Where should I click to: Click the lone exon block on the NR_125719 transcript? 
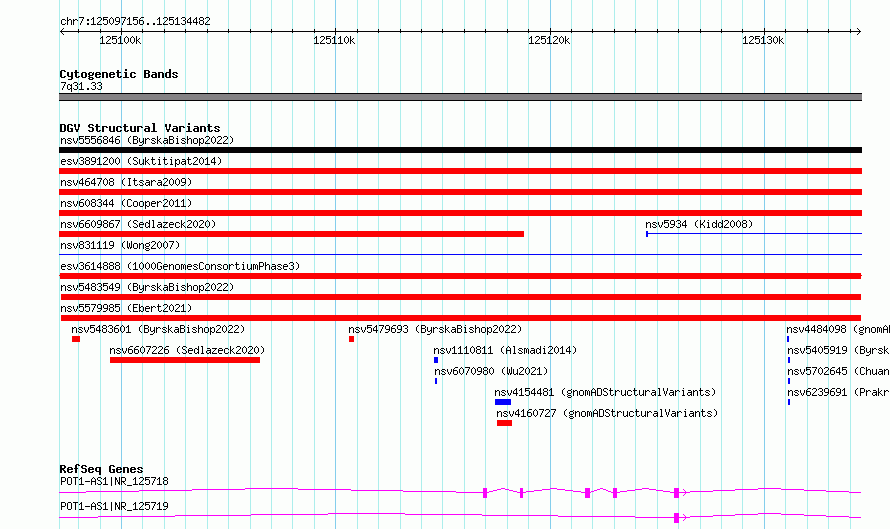676,518
